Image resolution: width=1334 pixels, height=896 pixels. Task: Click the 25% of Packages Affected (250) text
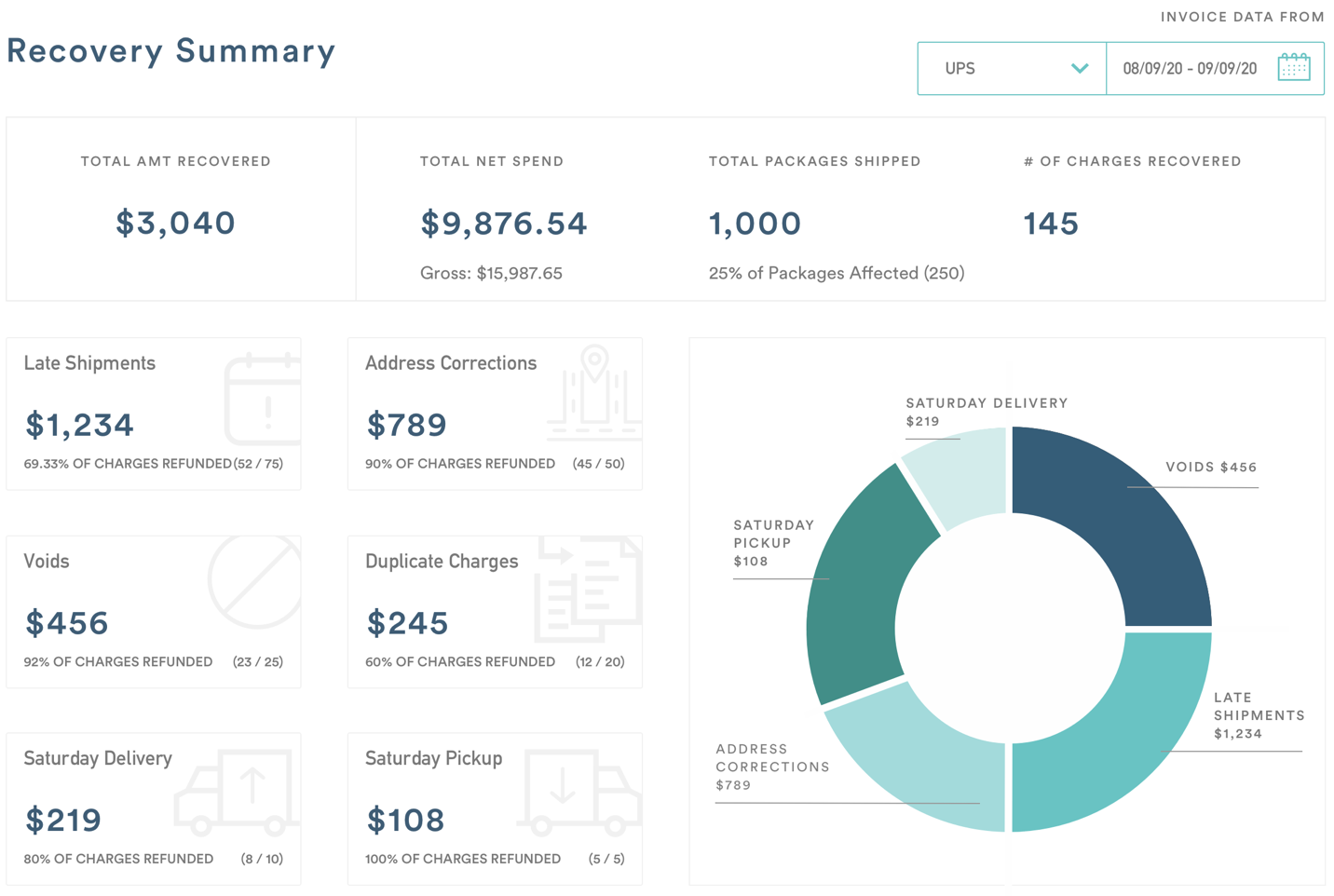[837, 273]
